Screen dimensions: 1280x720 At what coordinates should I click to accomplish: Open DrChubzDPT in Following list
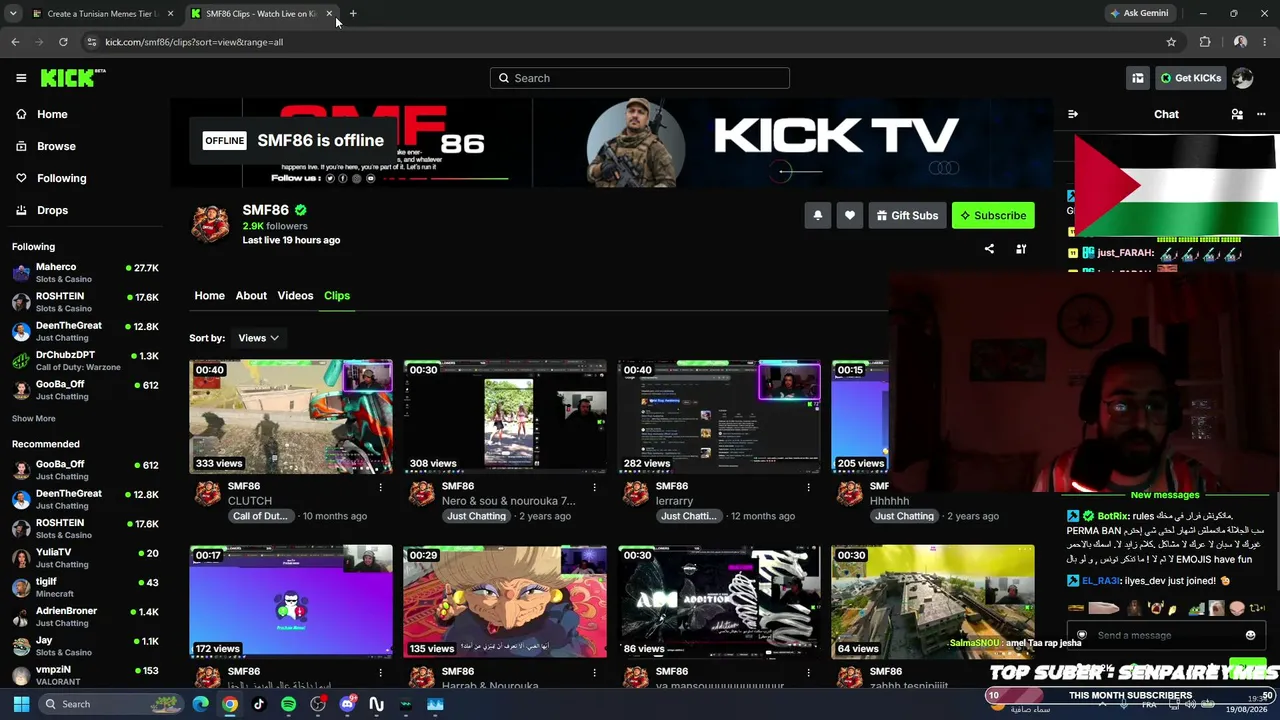point(85,361)
